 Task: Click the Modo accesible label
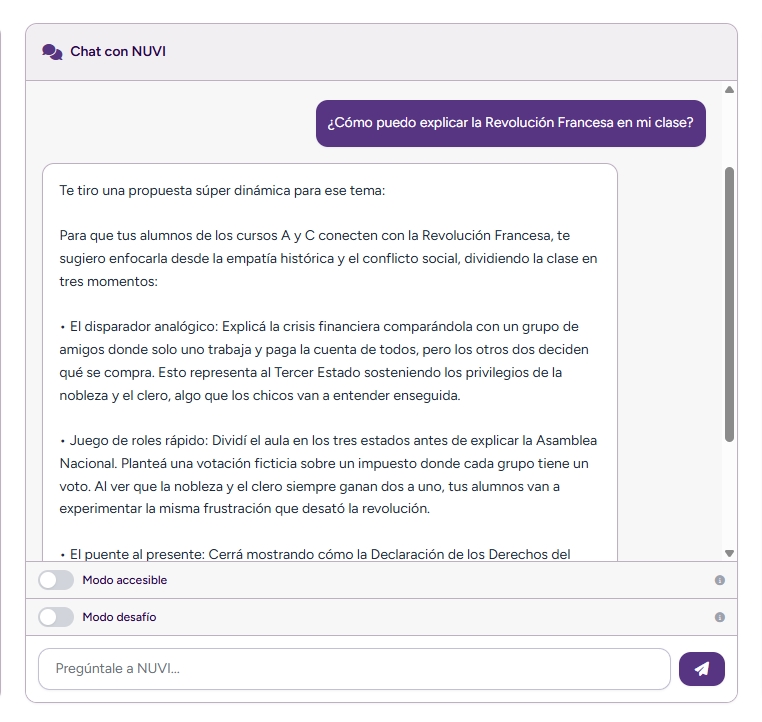click(124, 580)
